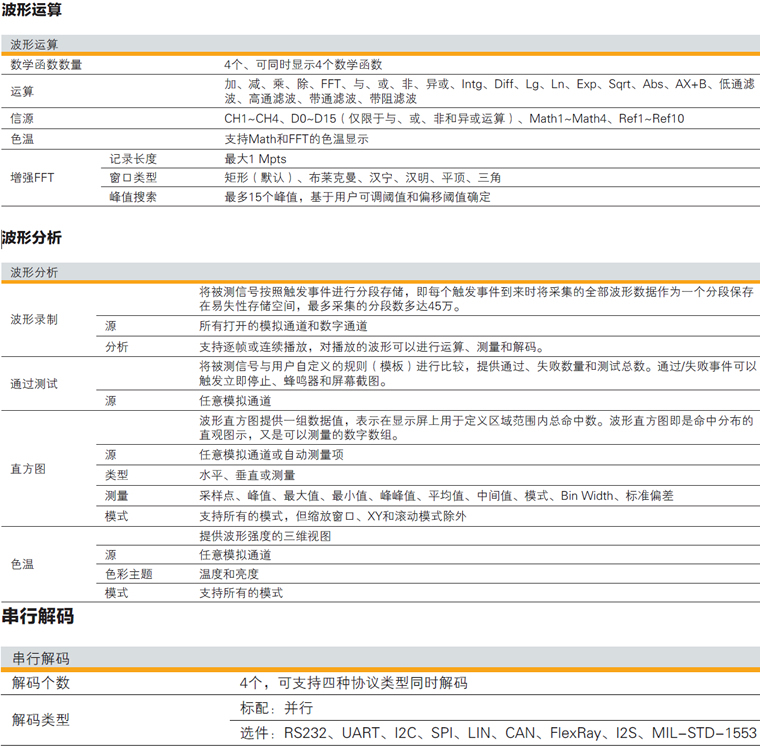Click the 波形运算 main heading
Image resolution: width=760 pixels, height=748 pixels.
coord(32,9)
